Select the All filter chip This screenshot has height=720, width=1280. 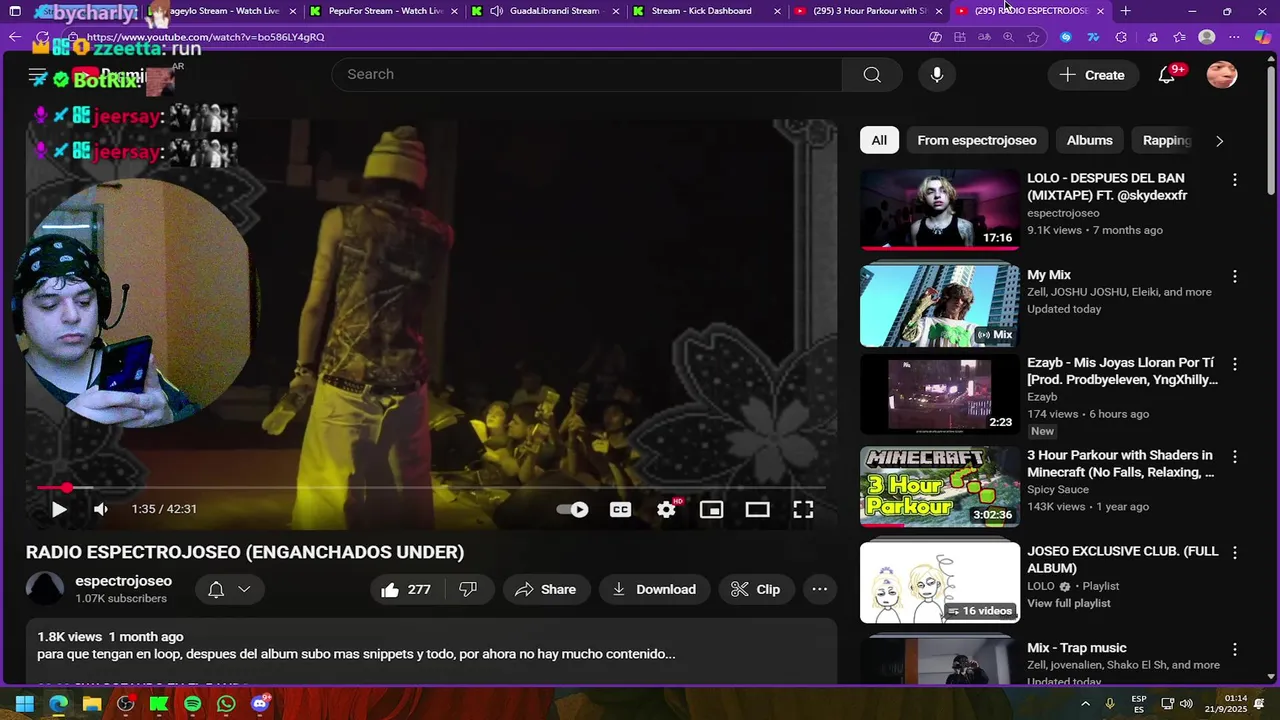[879, 140]
